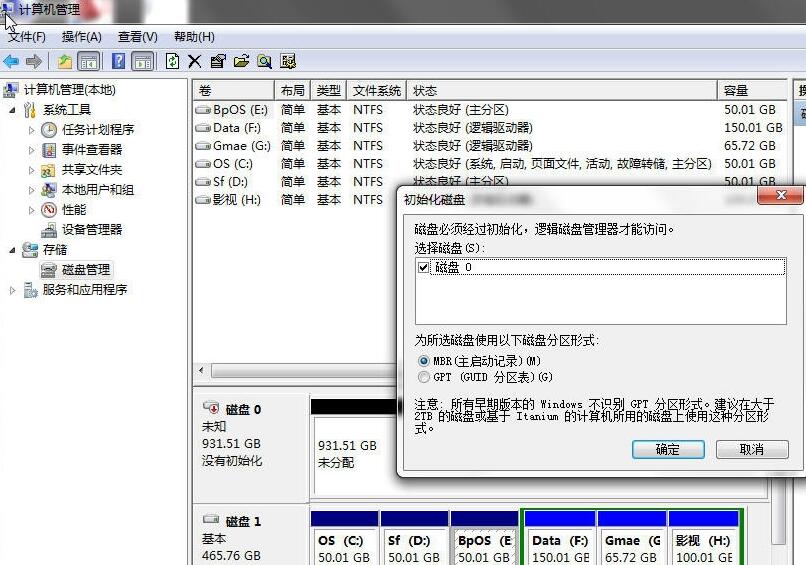
Task: Open the Help toolbar icon
Action: 119,62
